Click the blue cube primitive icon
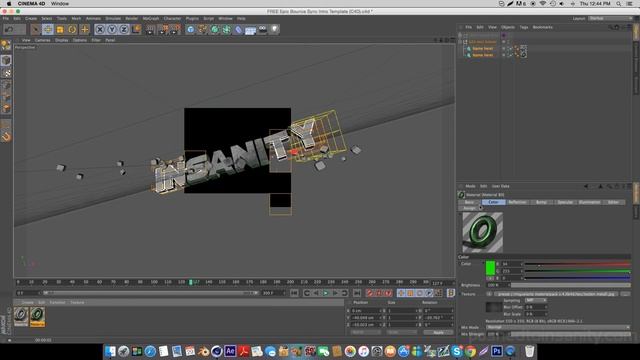The height and width of the screenshot is (360, 640). [x=191, y=29]
